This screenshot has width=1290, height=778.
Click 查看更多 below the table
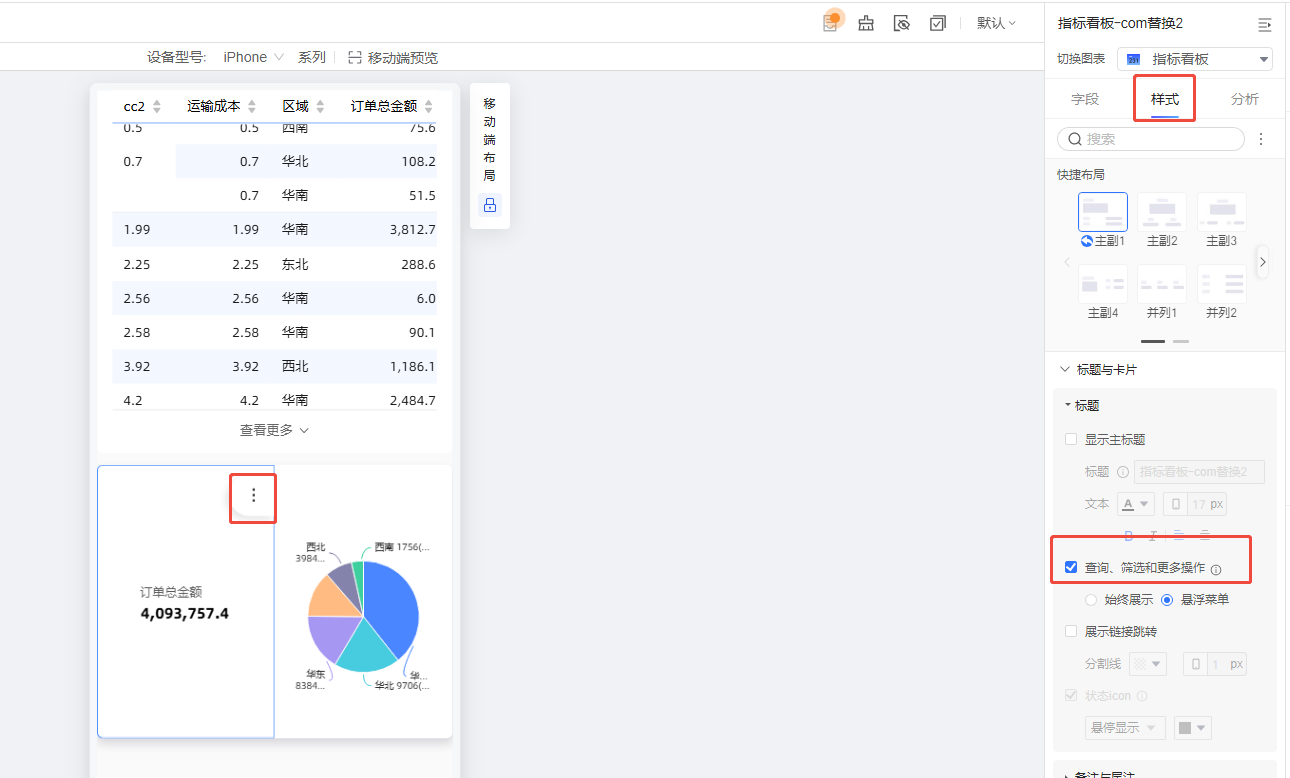[x=274, y=430]
